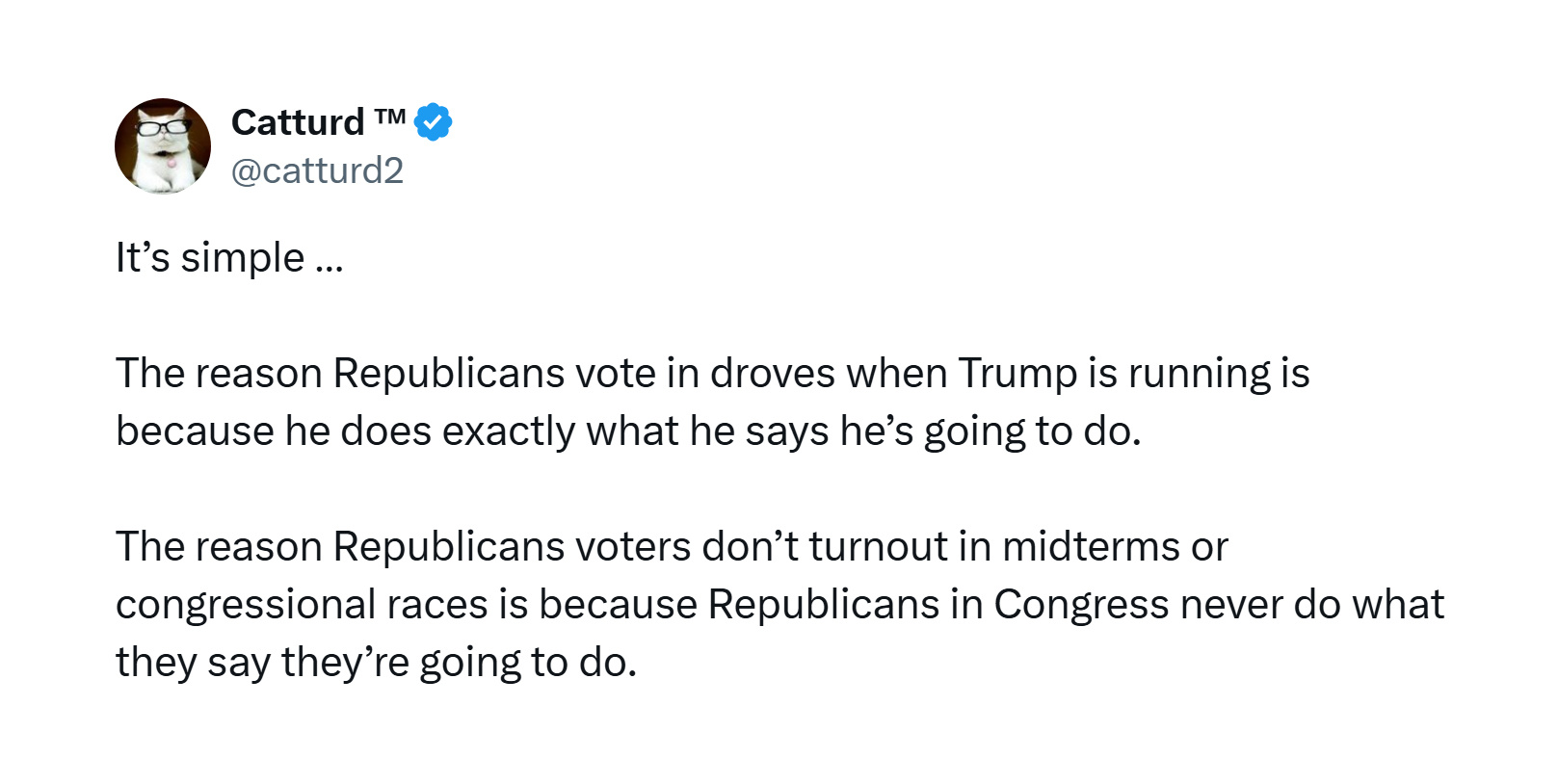
Task: Click the word "droves" in the second paragraph
Action: pos(773,374)
